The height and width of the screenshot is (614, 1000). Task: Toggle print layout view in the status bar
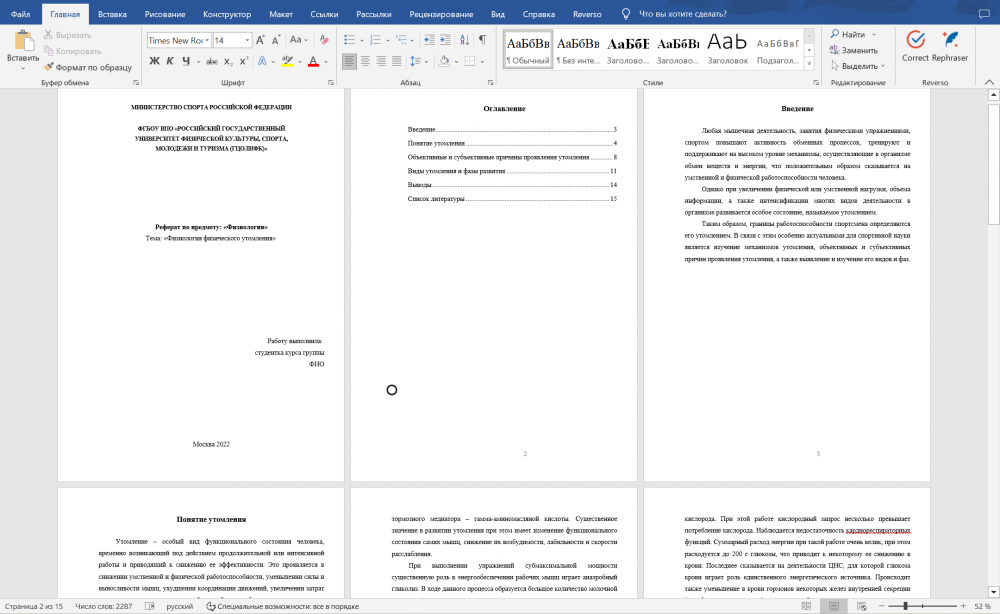coord(834,606)
